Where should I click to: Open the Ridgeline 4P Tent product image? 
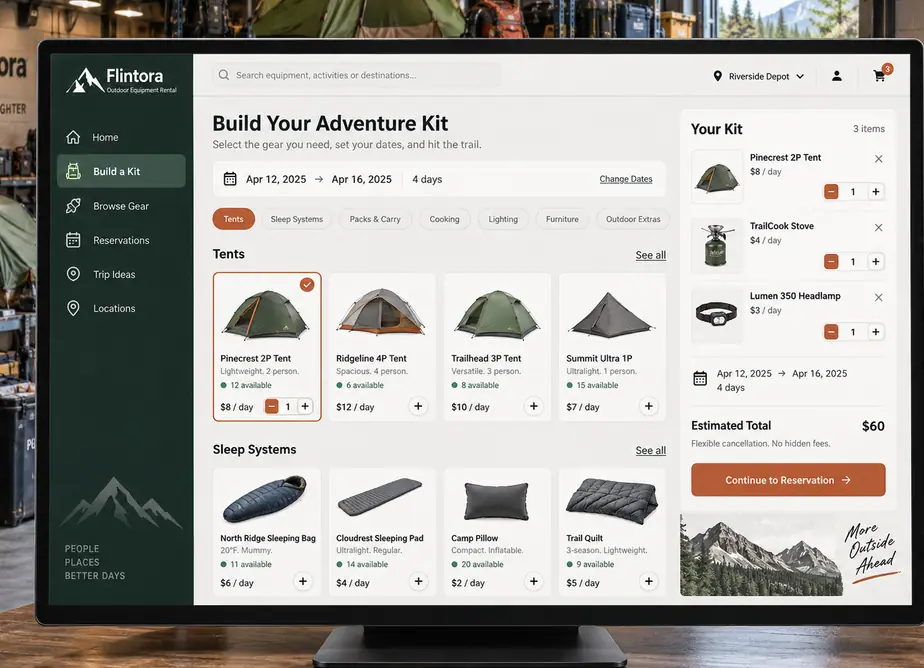[382, 312]
